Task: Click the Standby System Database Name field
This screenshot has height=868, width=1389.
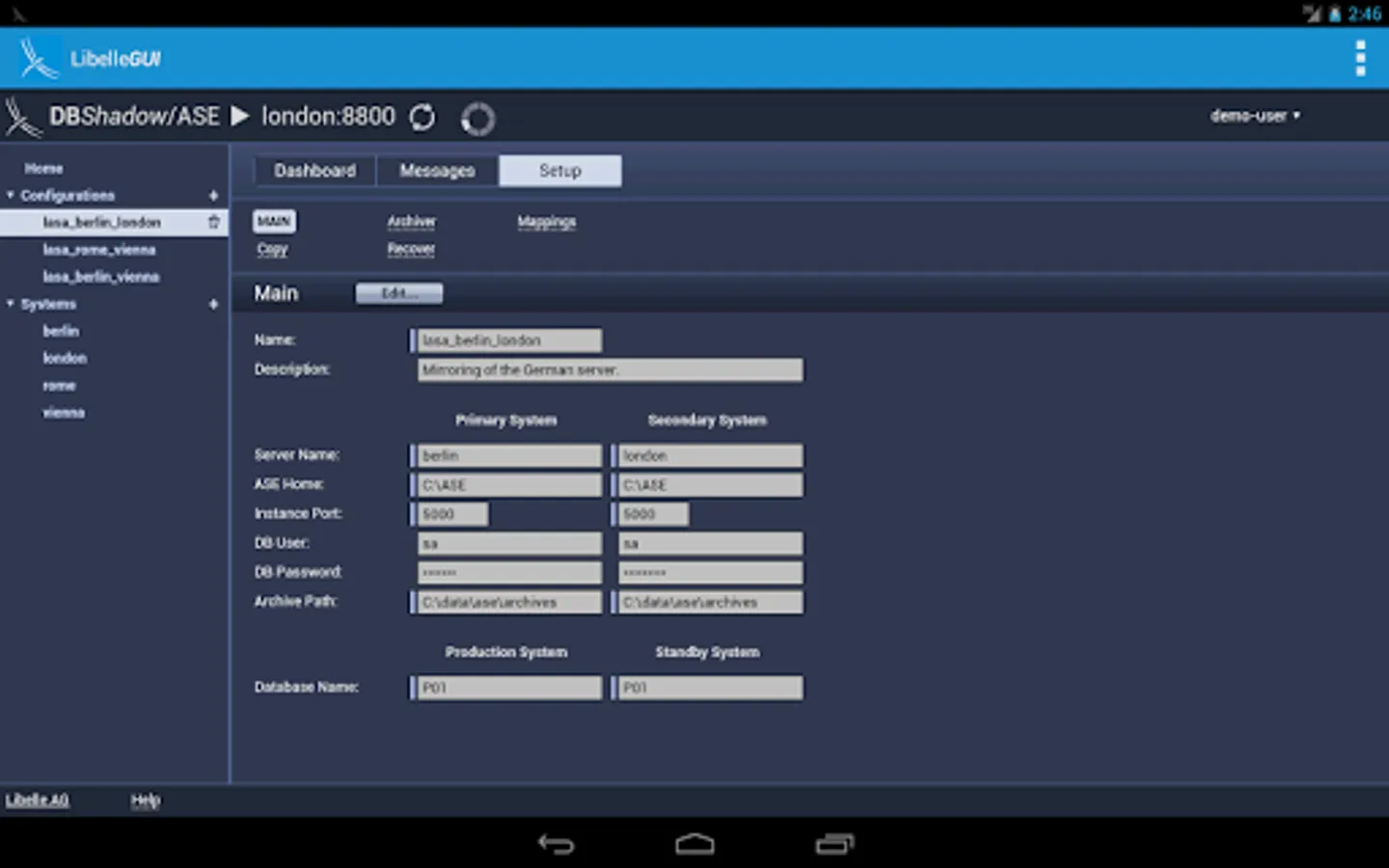Action: pyautogui.click(x=710, y=688)
